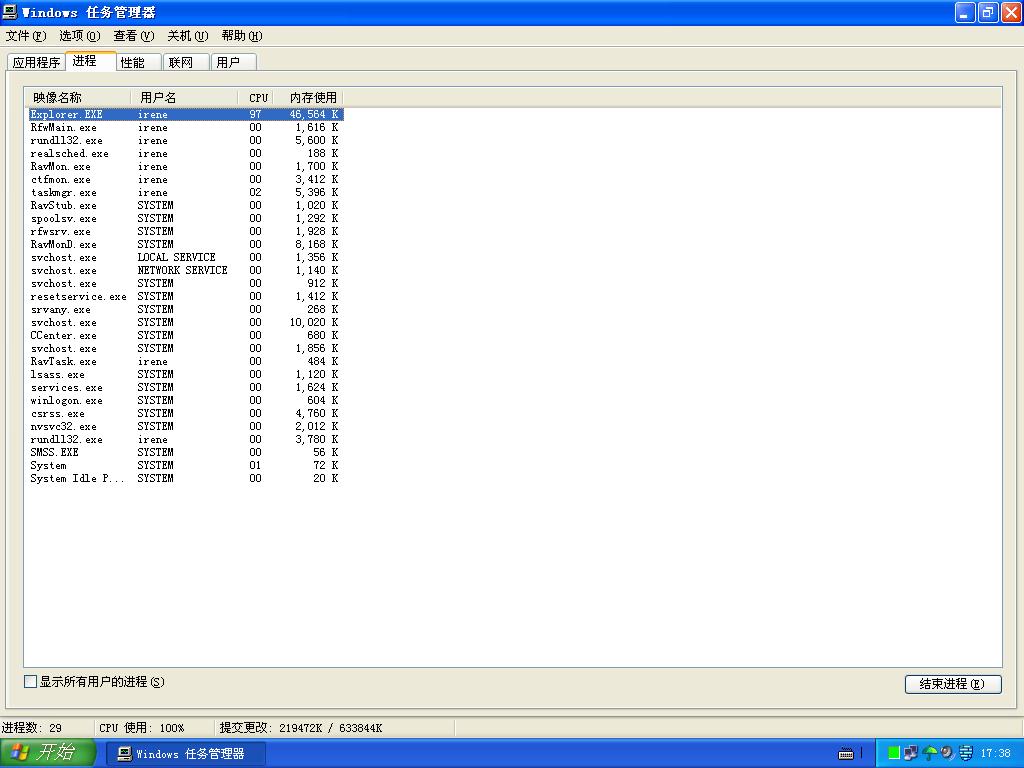Open the 文件 menu
The height and width of the screenshot is (768, 1024).
pyautogui.click(x=26, y=36)
